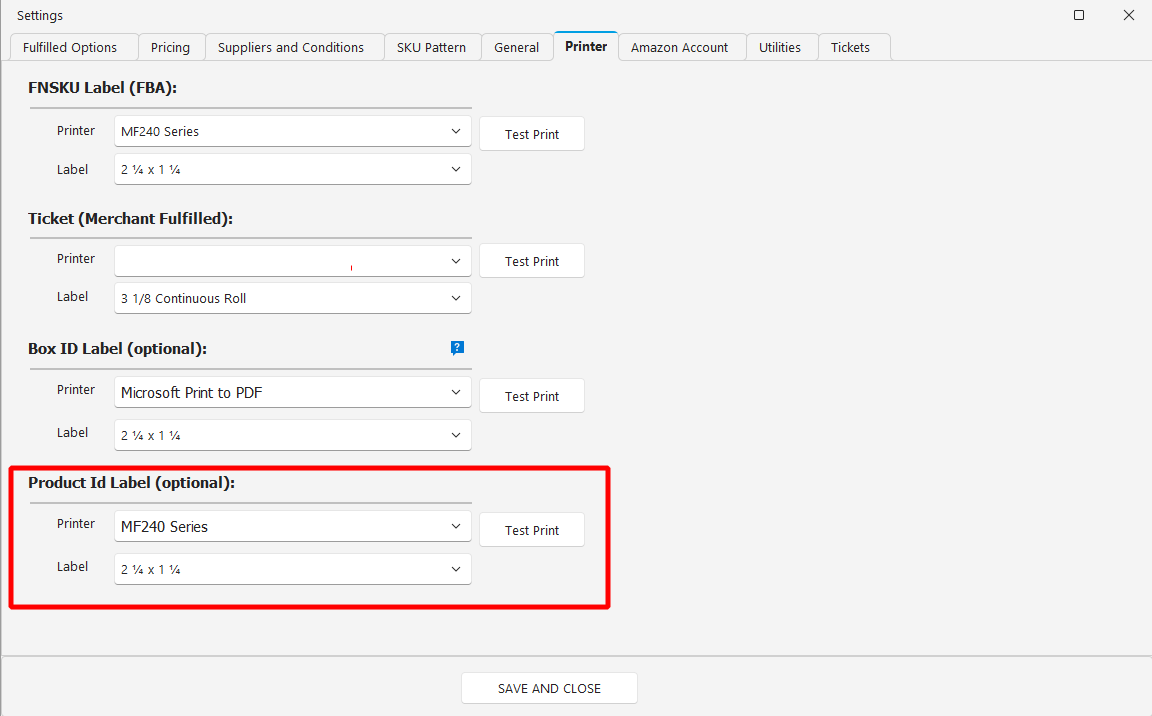
Task: Open the Box ID Label size dropdown
Action: pyautogui.click(x=292, y=435)
